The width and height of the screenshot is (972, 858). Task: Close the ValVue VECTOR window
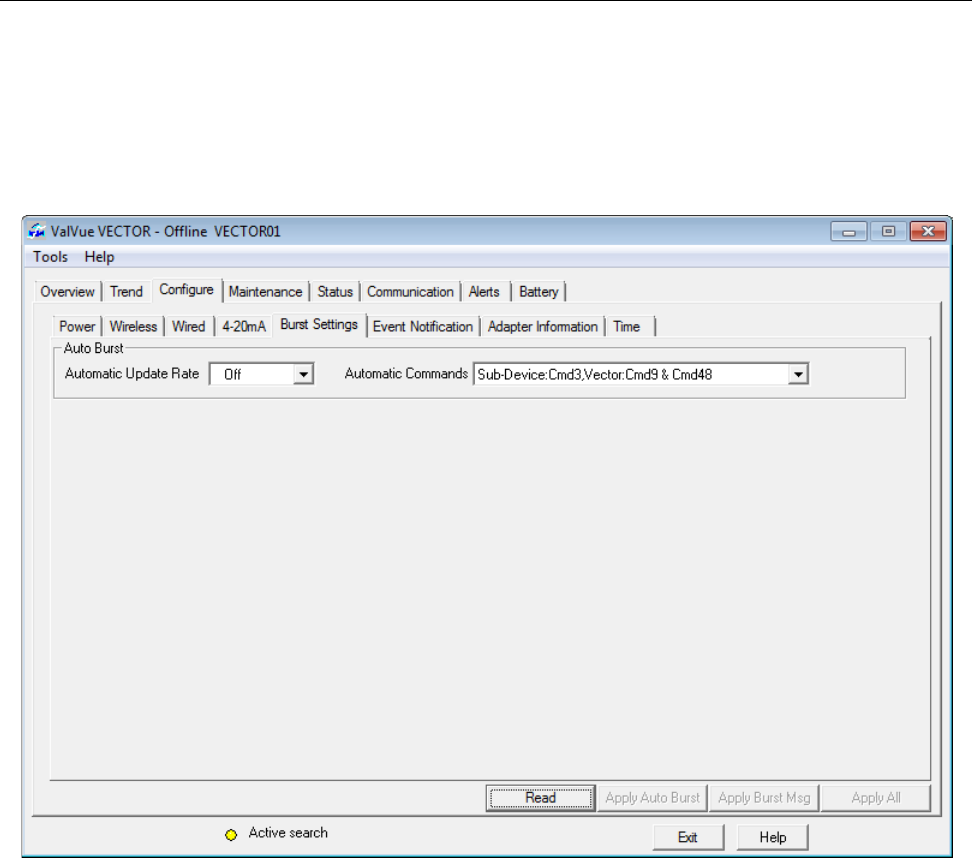click(928, 231)
